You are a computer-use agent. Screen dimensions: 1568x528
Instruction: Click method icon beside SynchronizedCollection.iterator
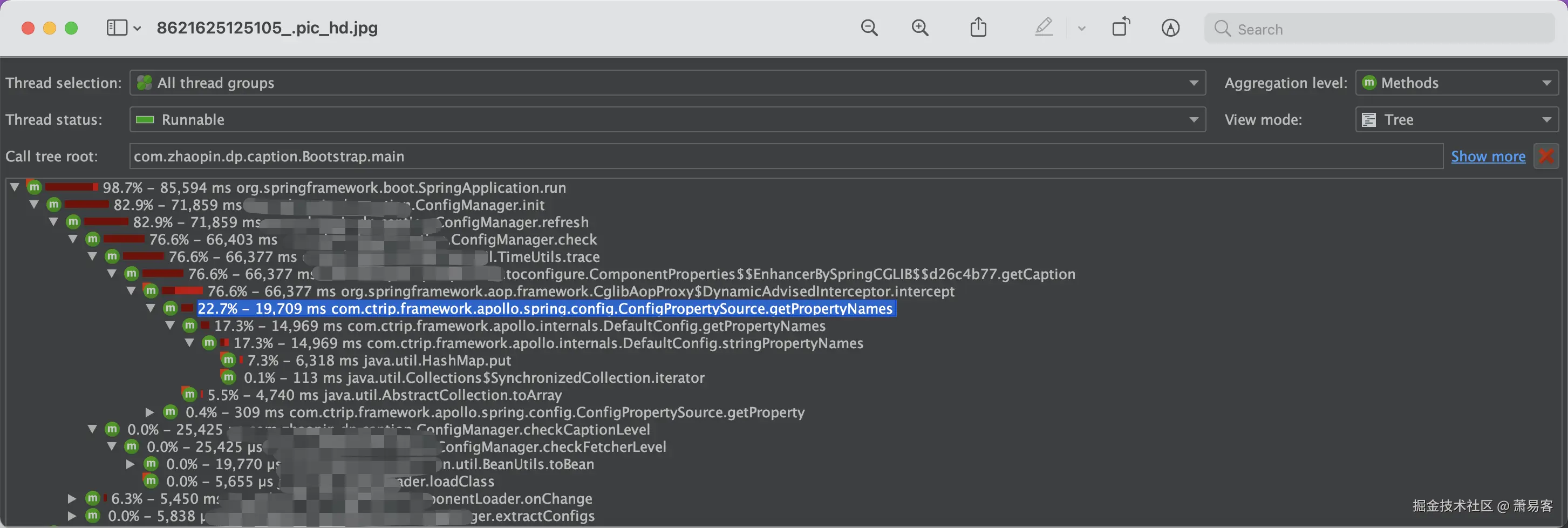[229, 377]
